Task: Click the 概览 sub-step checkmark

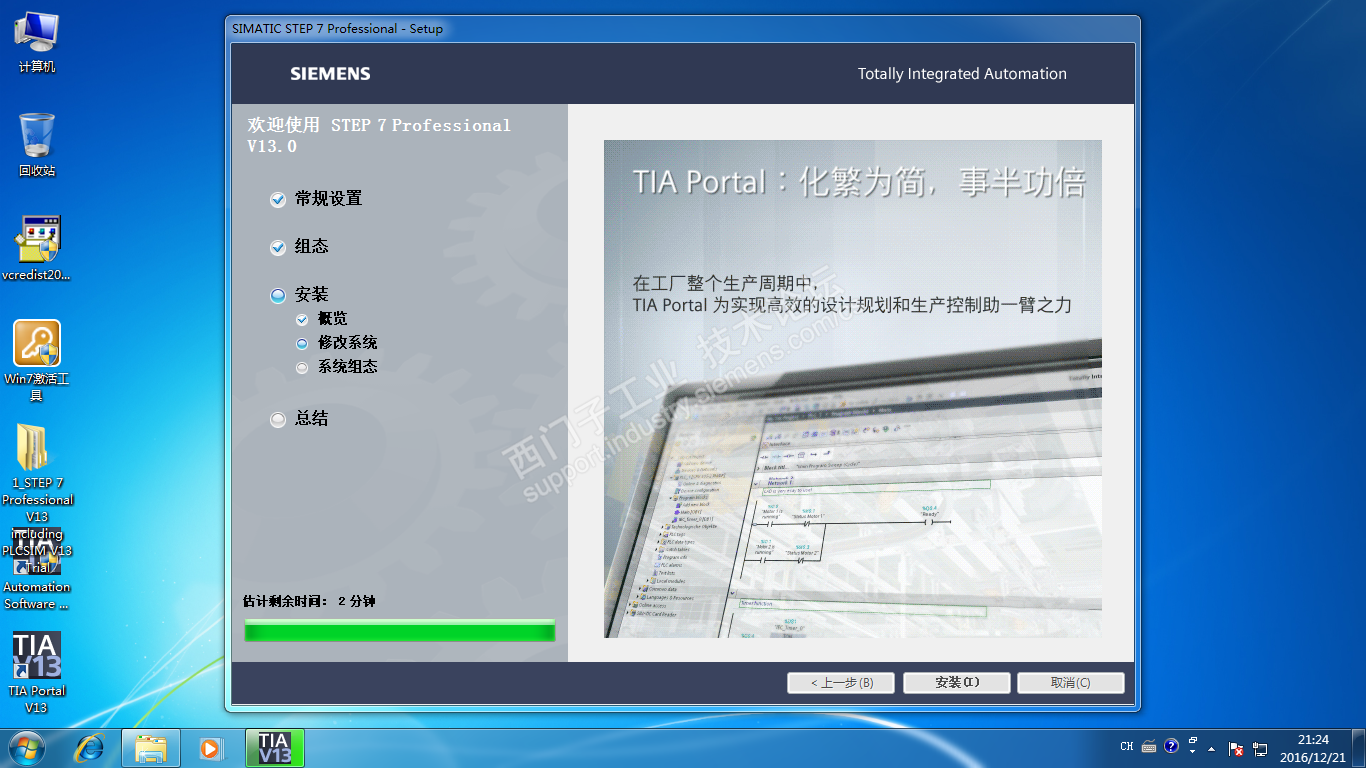Action: coord(302,320)
